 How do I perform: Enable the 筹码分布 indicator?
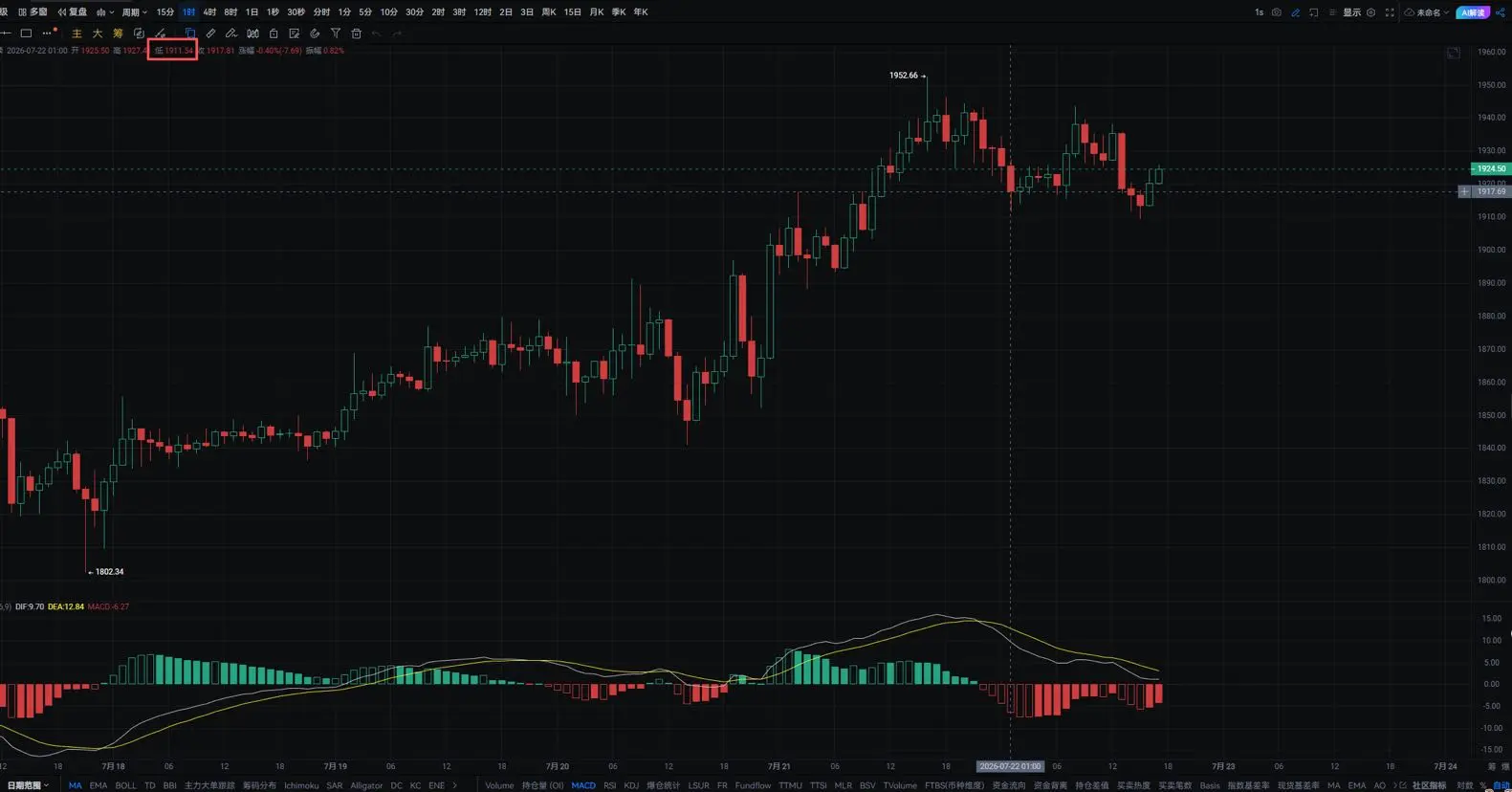click(259, 785)
